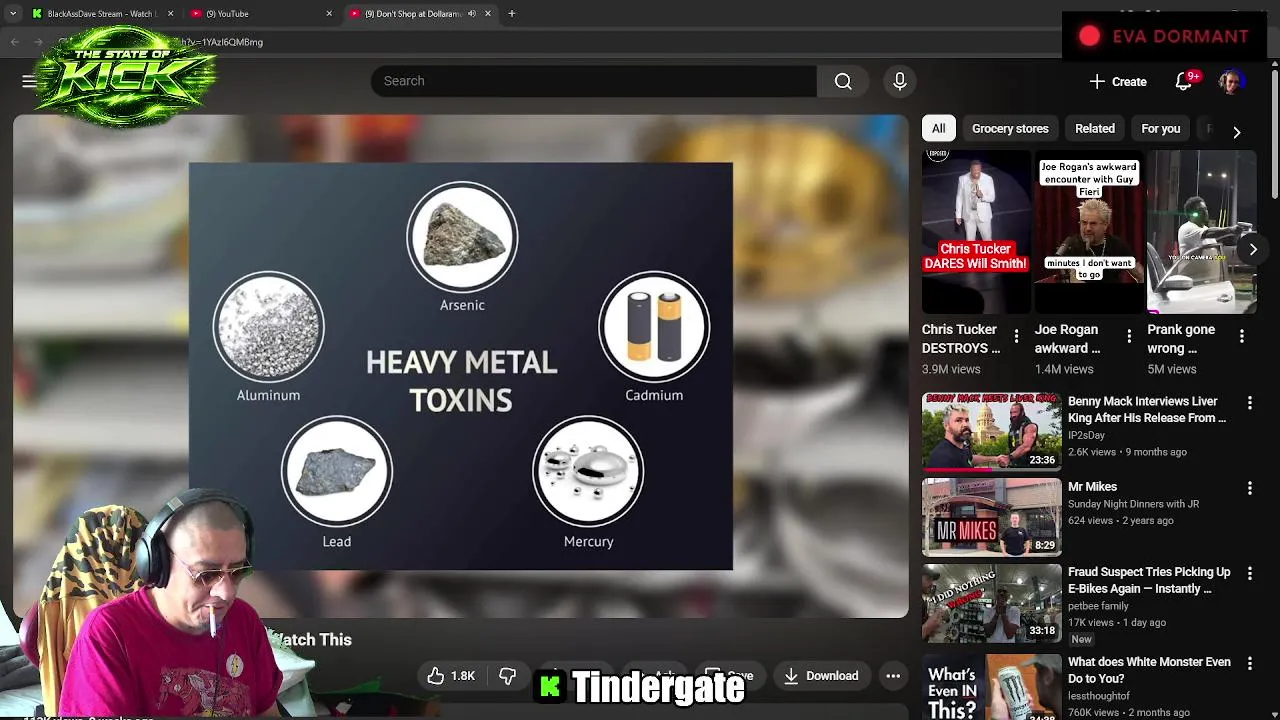The image size is (1280, 720).
Task: Visit the petbee family channel
Action: click(x=1098, y=606)
